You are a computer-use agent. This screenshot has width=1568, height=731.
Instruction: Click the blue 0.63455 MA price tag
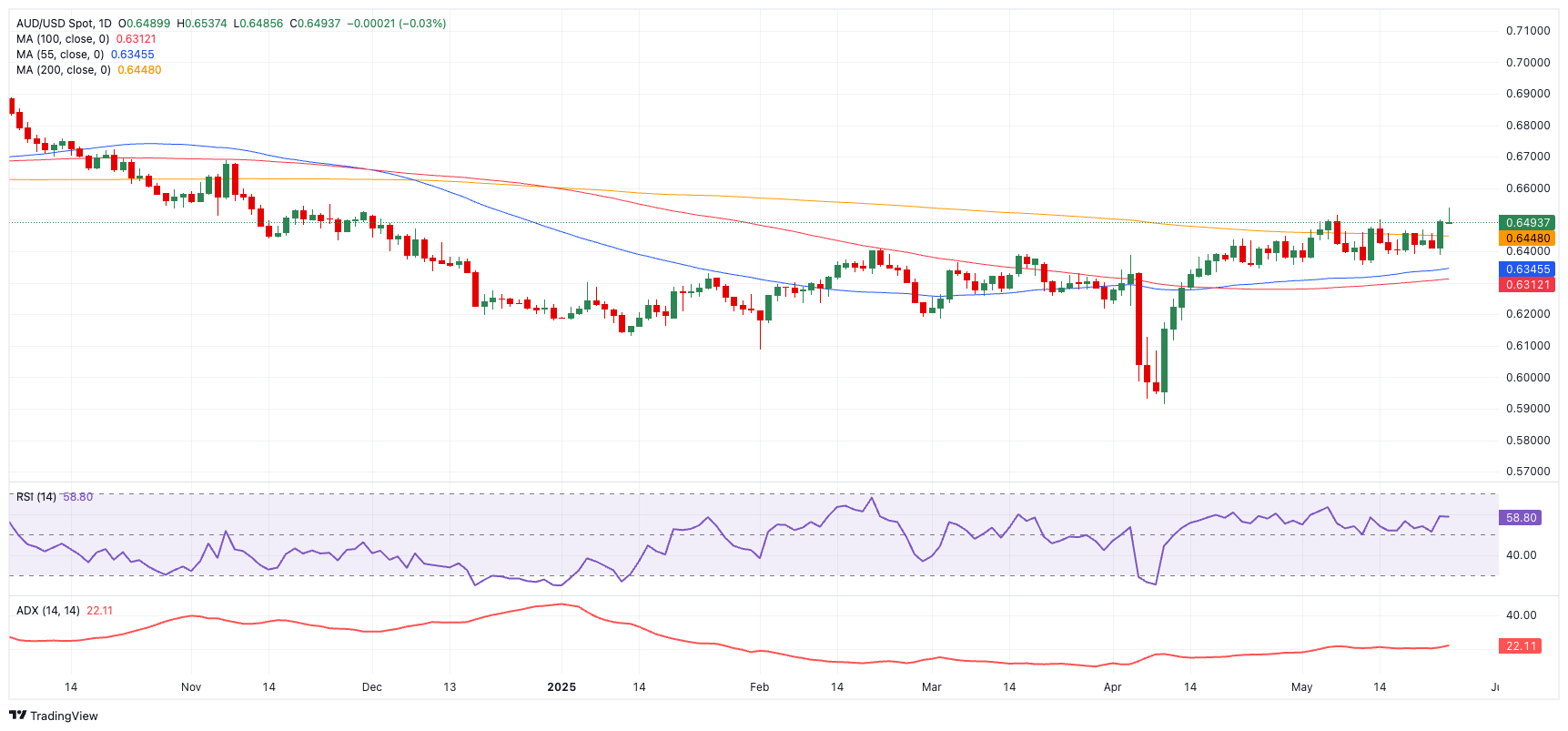(1527, 269)
